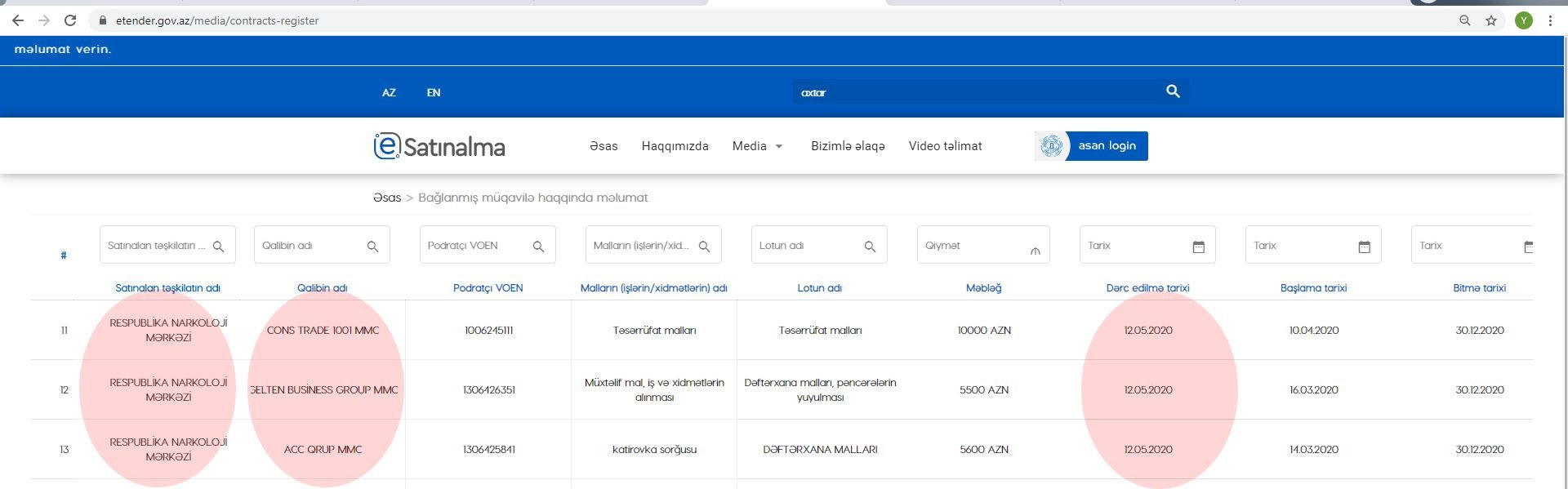Open the Chrome three-dot menu
Screen dimensions: 1568x489
[1550, 20]
